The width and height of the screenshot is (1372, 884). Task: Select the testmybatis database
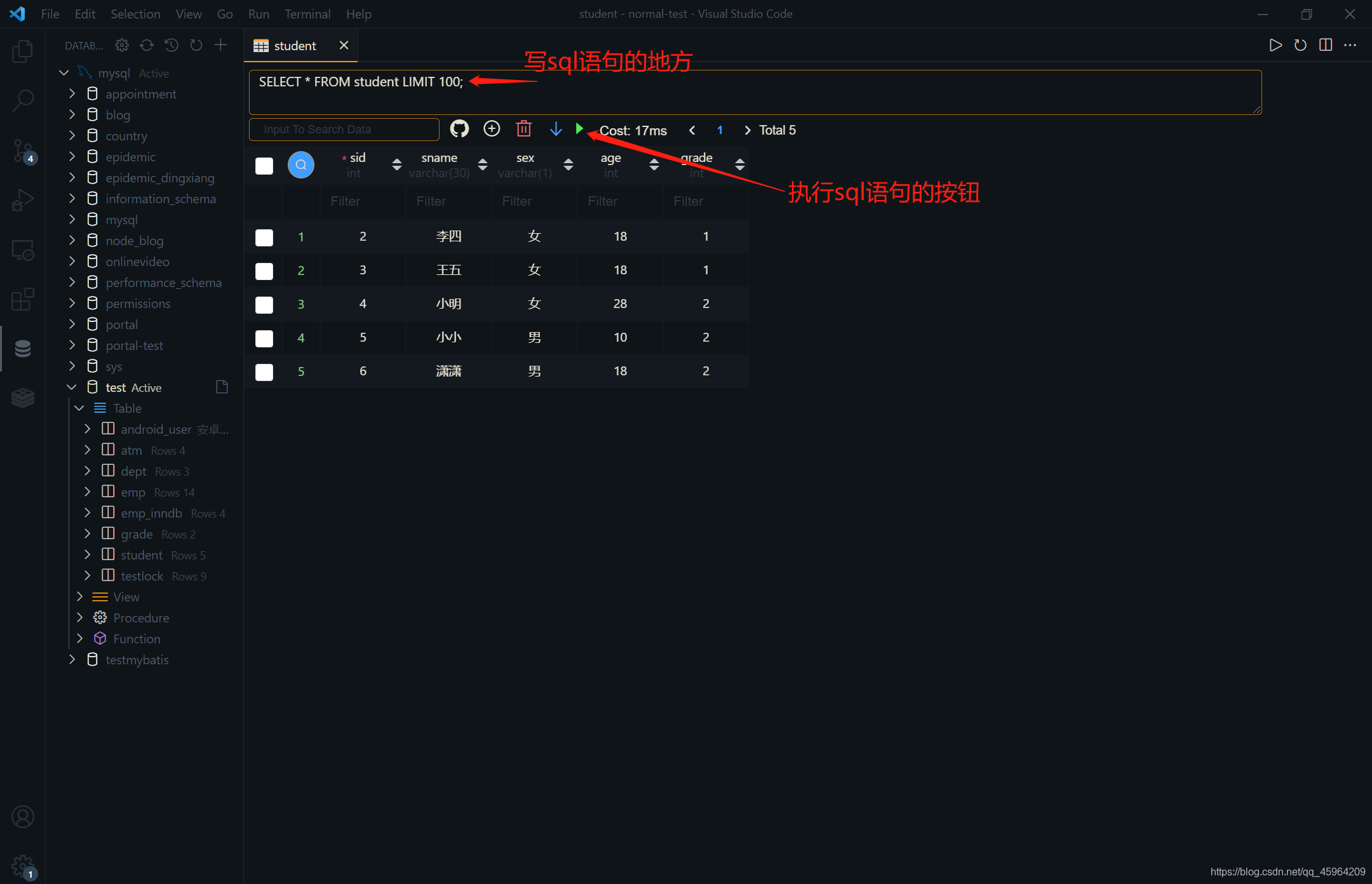click(x=137, y=660)
